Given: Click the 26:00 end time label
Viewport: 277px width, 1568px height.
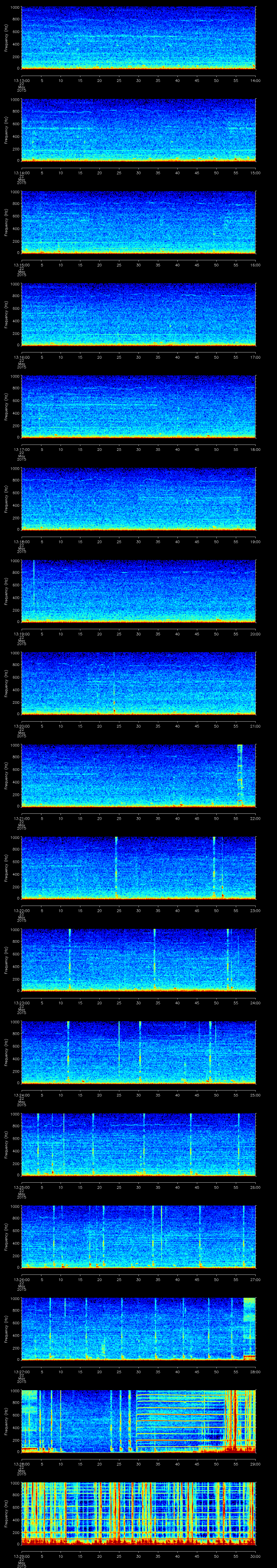Looking at the screenshot, I should 255,1187.
